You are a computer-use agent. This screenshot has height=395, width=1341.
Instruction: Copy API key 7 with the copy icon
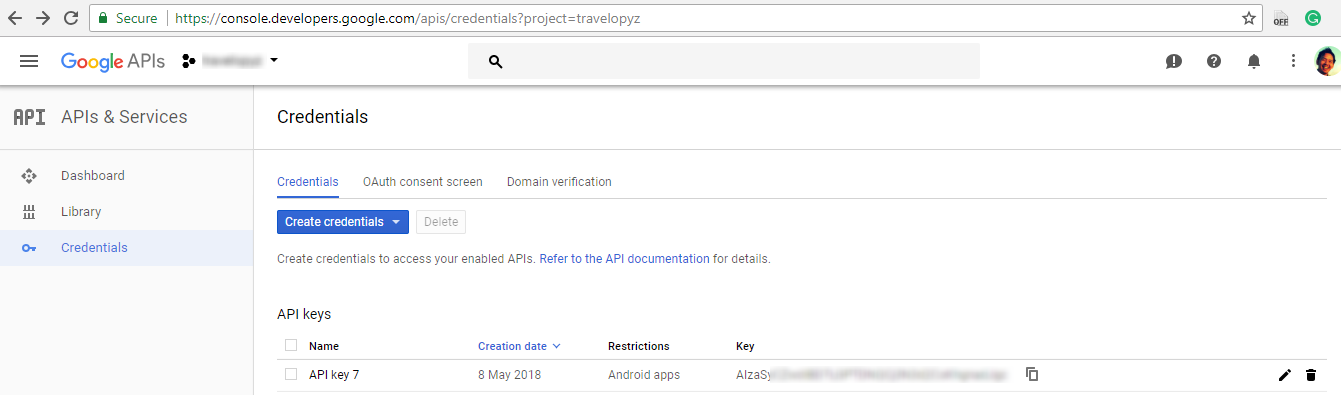[x=1032, y=374]
